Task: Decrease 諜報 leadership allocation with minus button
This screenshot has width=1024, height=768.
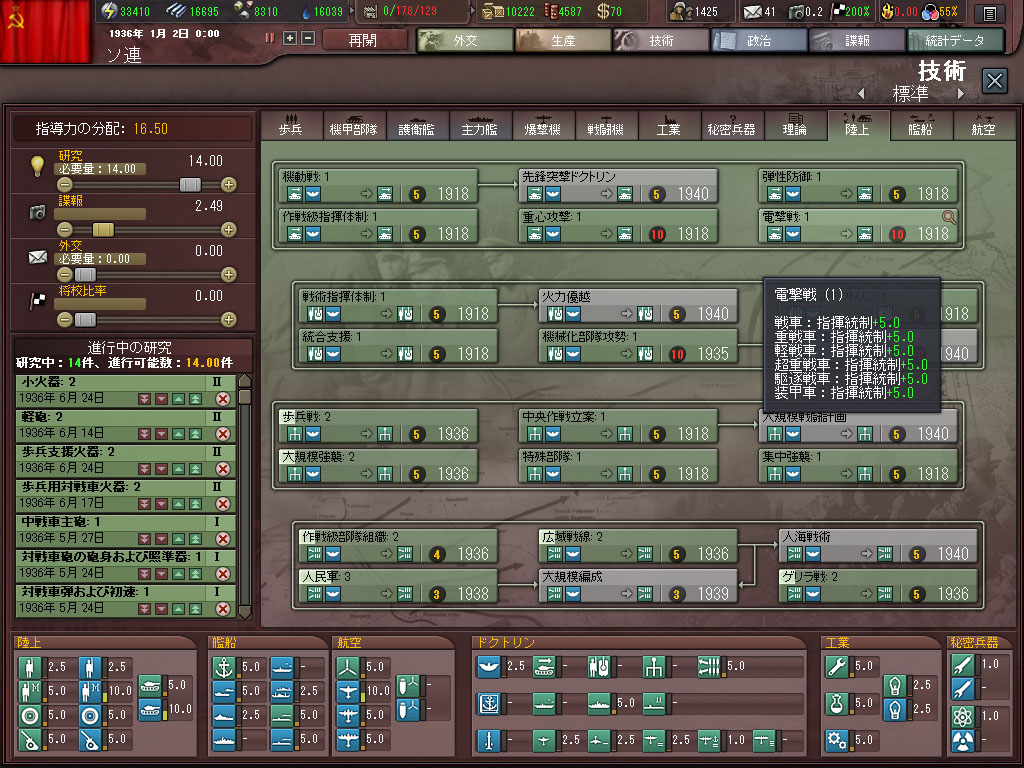Action: (65, 229)
